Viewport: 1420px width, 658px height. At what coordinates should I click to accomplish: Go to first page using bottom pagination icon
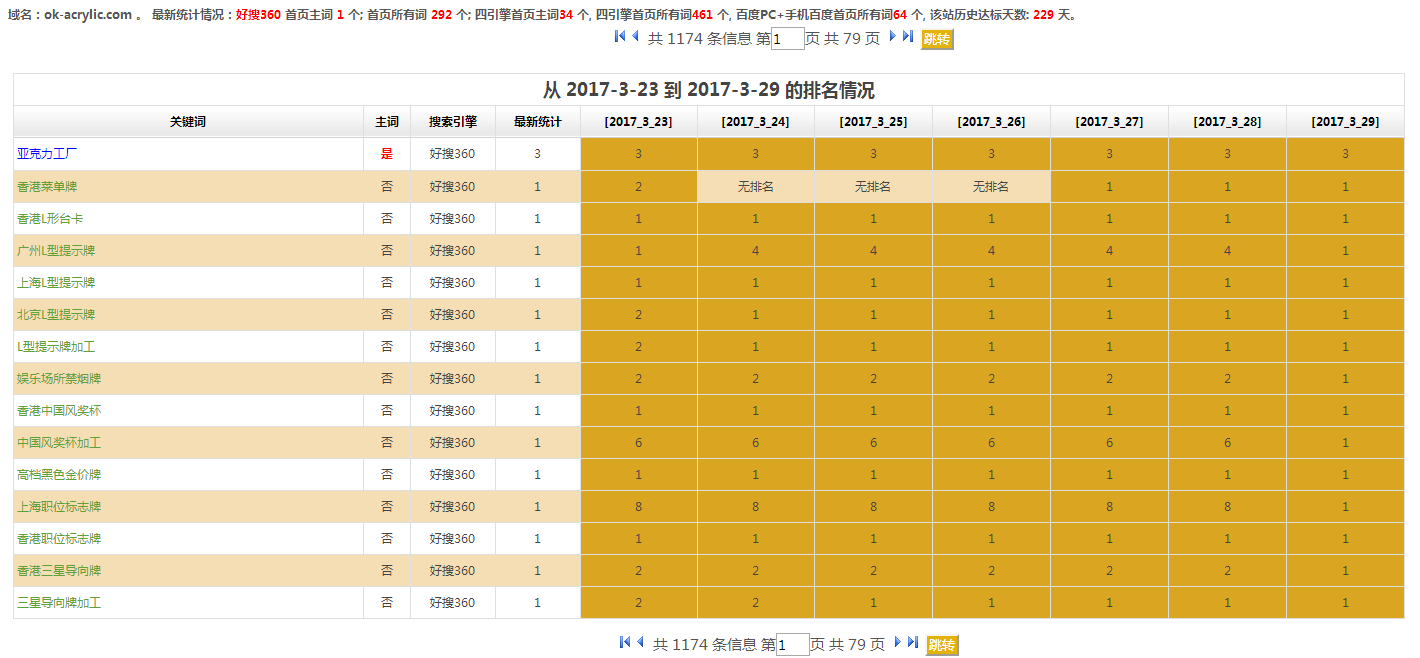(625, 643)
